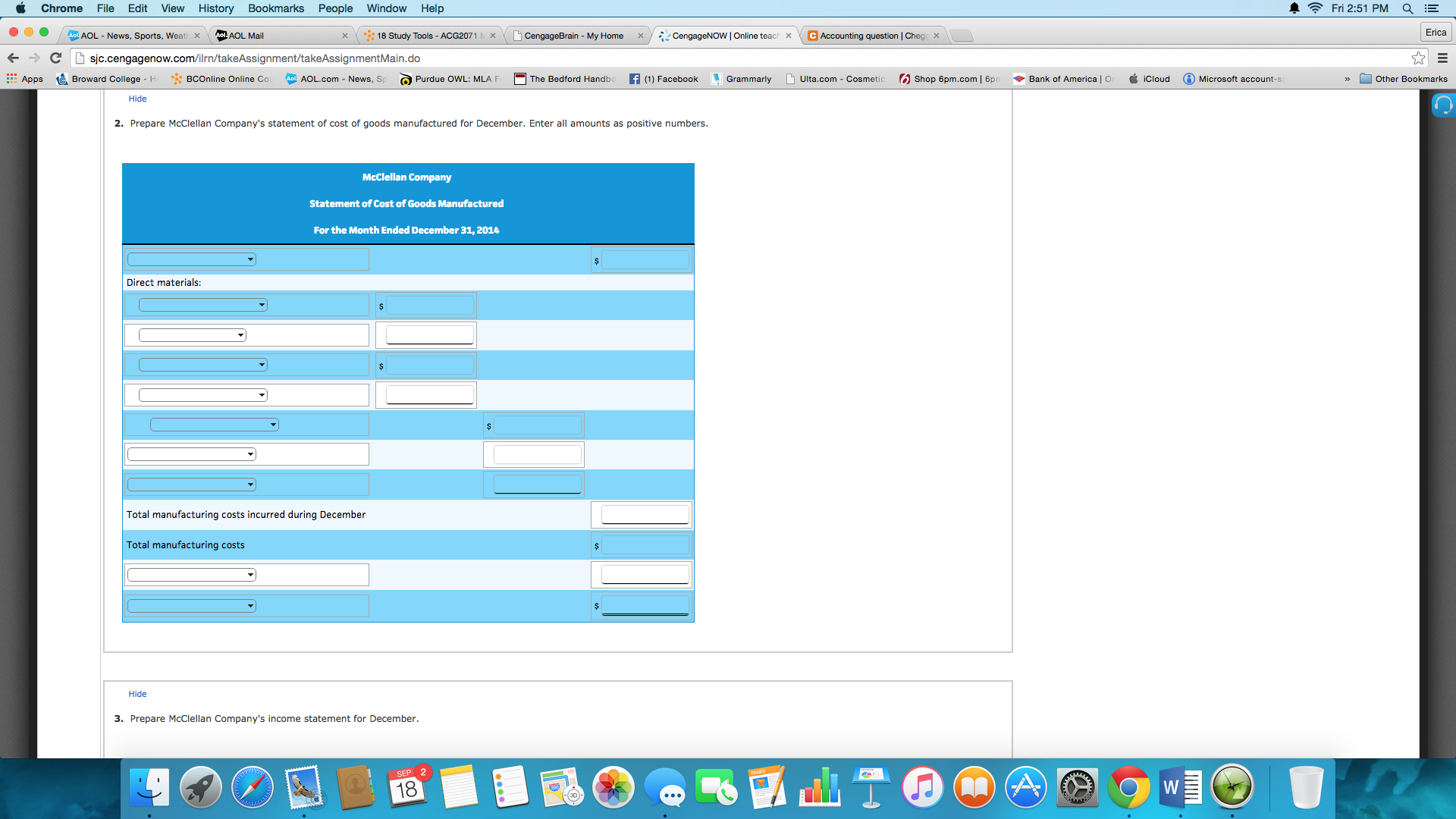
Task: Open iTunes from the Dock
Action: pos(922,787)
